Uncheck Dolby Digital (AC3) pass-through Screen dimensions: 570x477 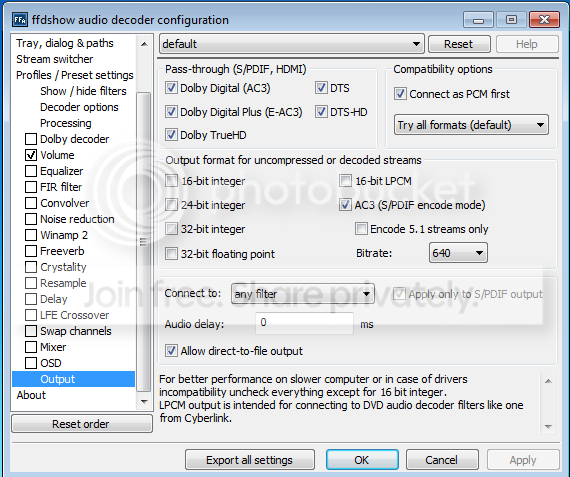coord(171,88)
